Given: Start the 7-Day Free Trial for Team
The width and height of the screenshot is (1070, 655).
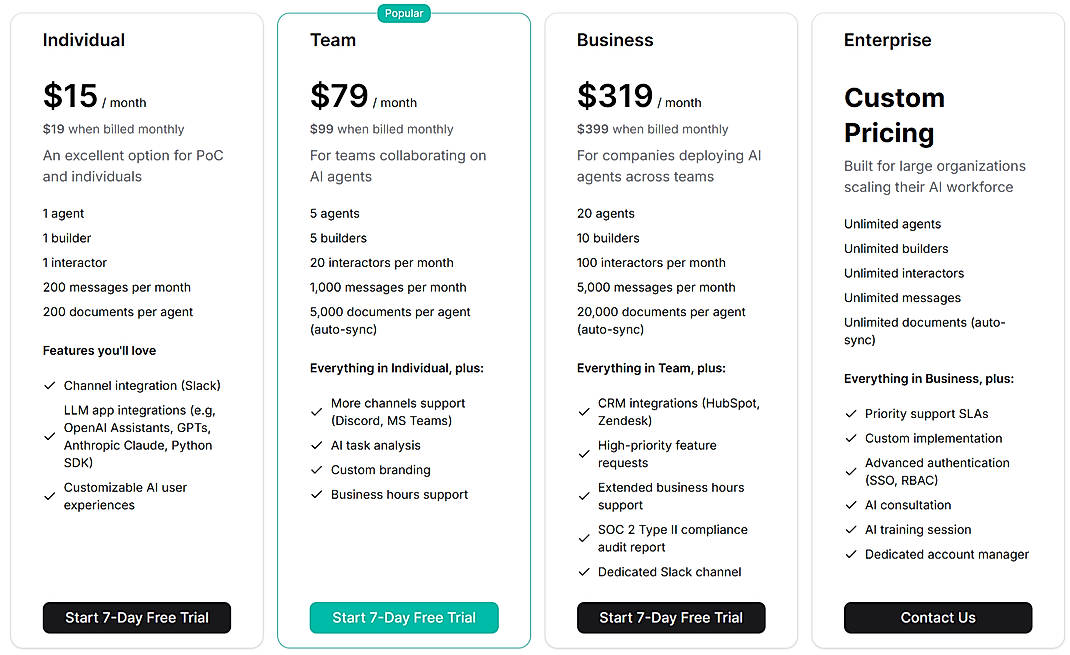Looking at the screenshot, I should [404, 618].
